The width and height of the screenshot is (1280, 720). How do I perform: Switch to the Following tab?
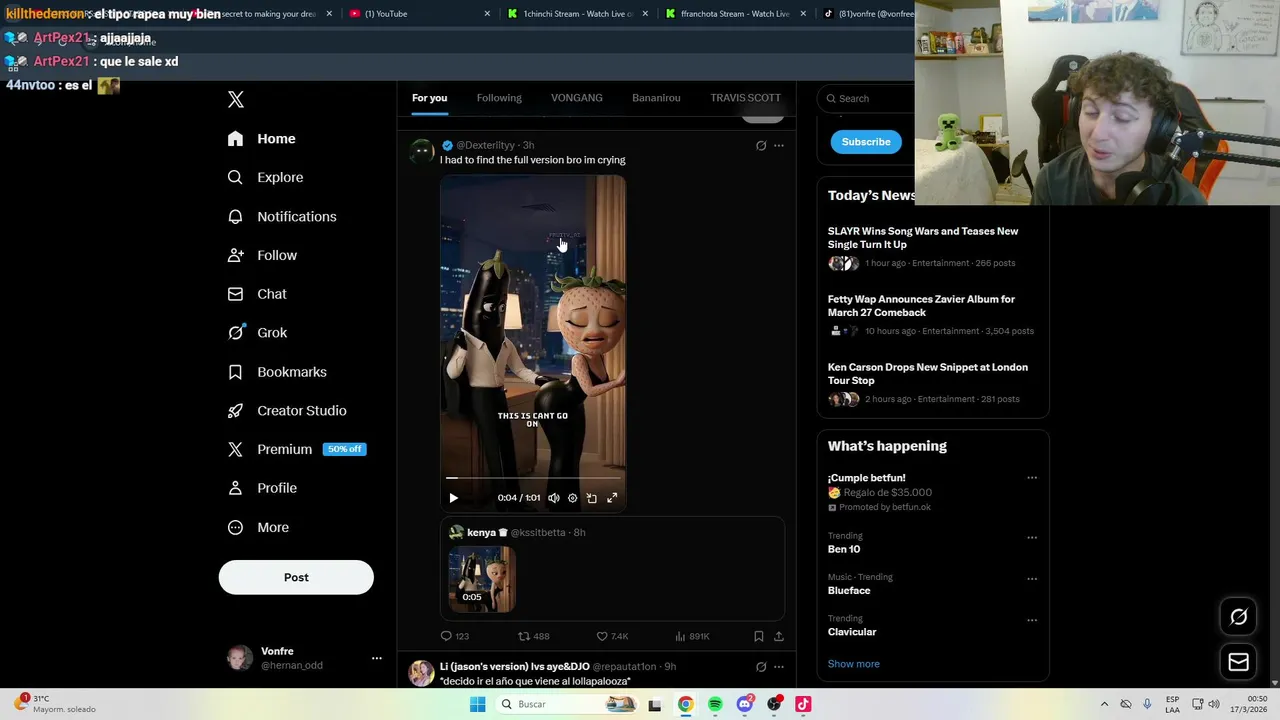(x=499, y=98)
